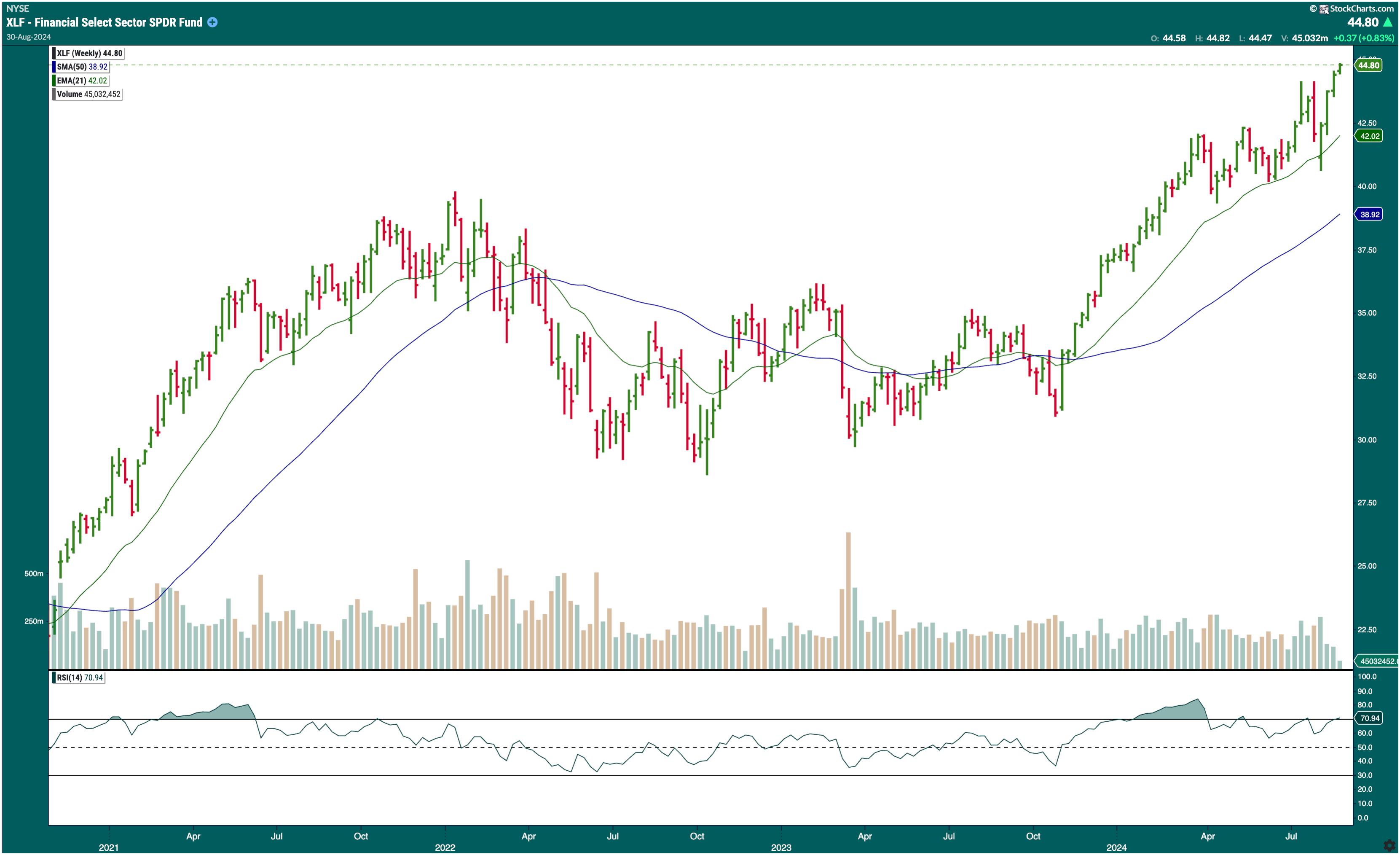Click the dark blue SMA(50) color swatch
Screen dimensions: 1400x855
(54, 67)
